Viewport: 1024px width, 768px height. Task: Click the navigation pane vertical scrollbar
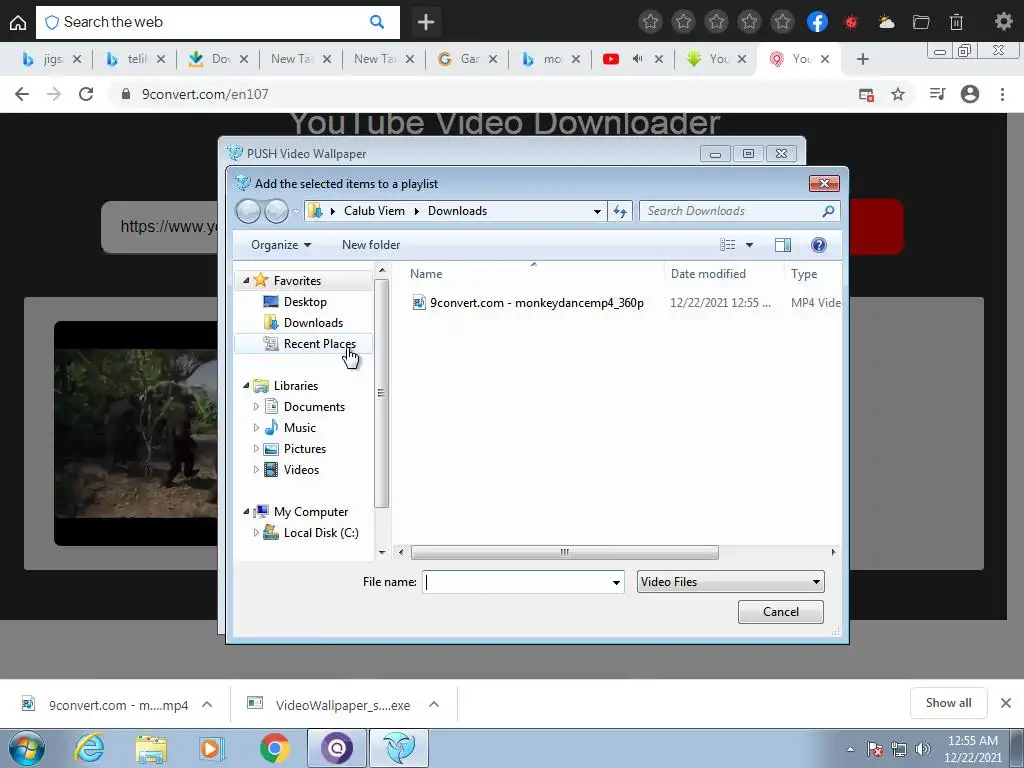point(381,393)
